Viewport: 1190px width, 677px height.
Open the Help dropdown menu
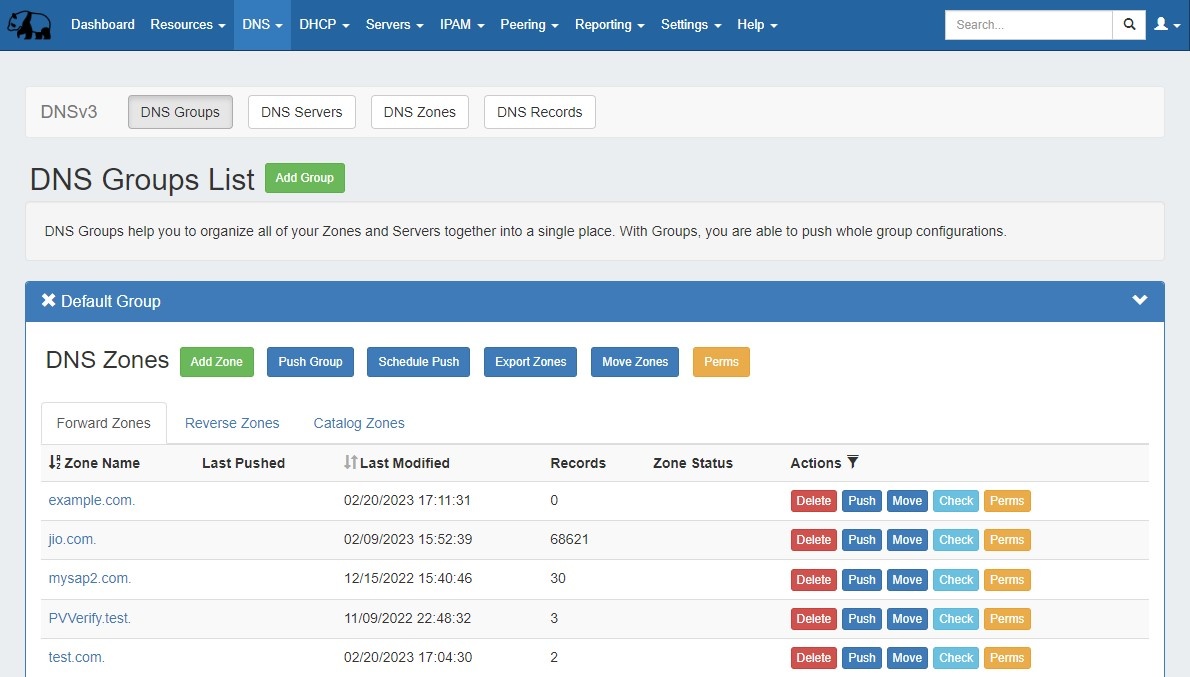pyautogui.click(x=757, y=25)
